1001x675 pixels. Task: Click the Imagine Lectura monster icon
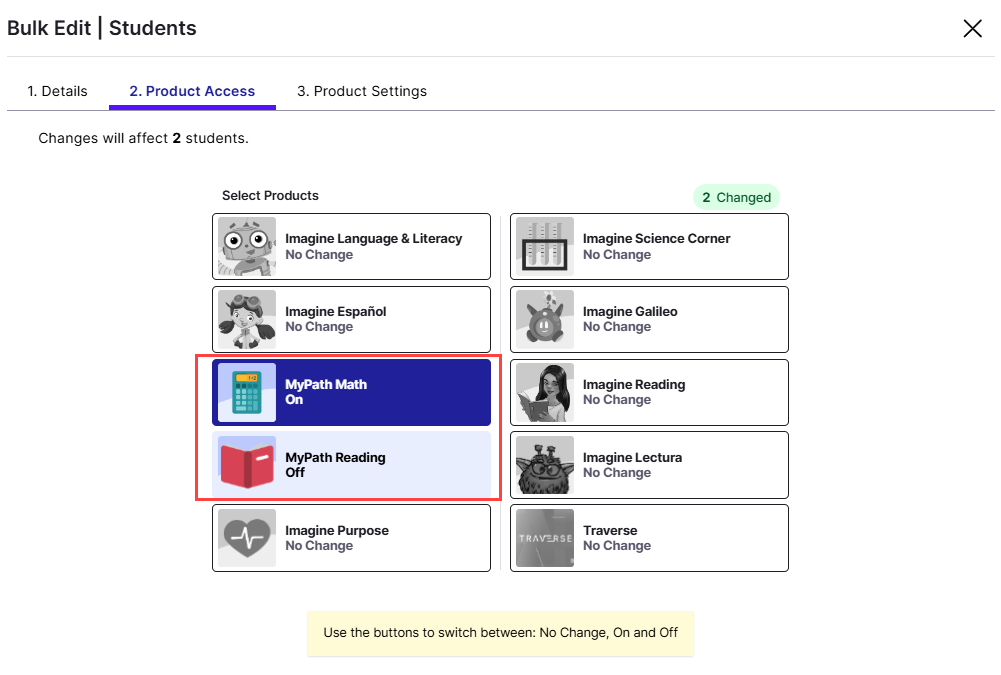pyautogui.click(x=545, y=465)
